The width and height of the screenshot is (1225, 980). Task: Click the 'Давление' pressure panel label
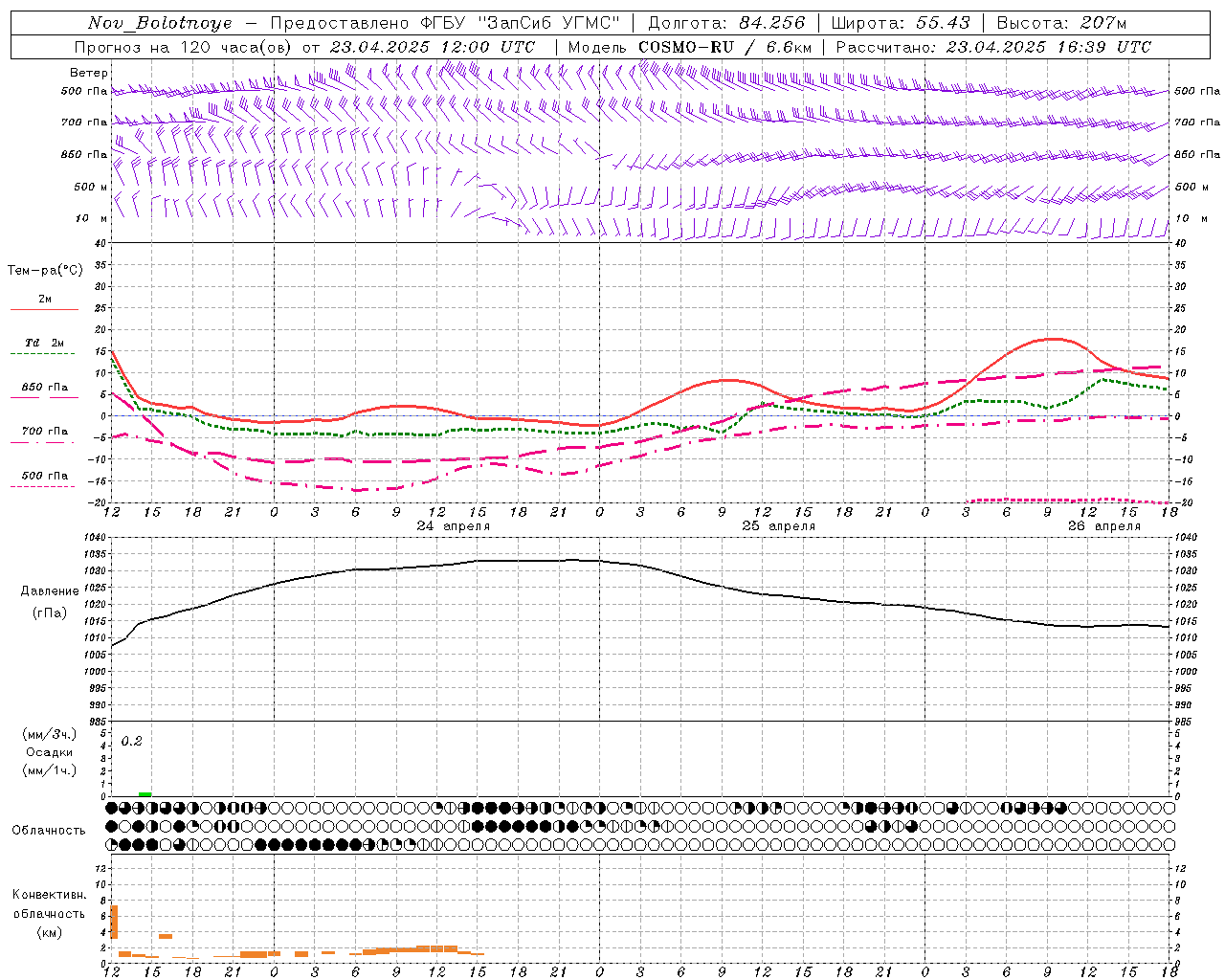coord(50,591)
